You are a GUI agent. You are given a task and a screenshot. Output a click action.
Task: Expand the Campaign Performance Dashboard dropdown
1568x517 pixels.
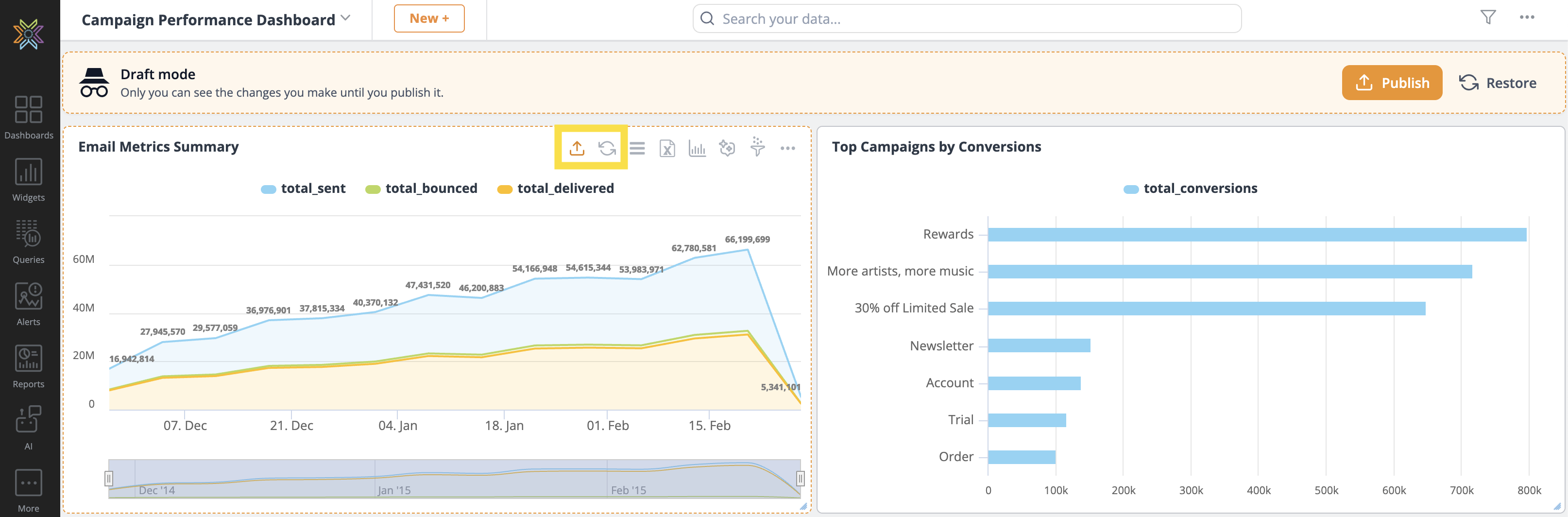(346, 19)
